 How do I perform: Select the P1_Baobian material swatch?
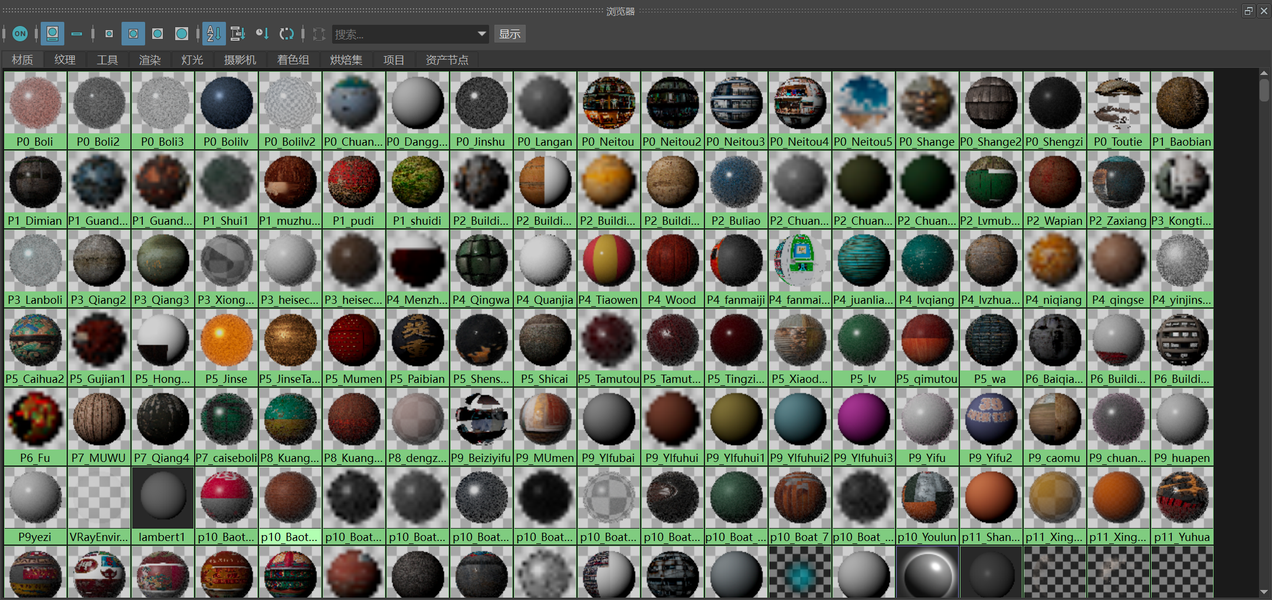click(1182, 110)
